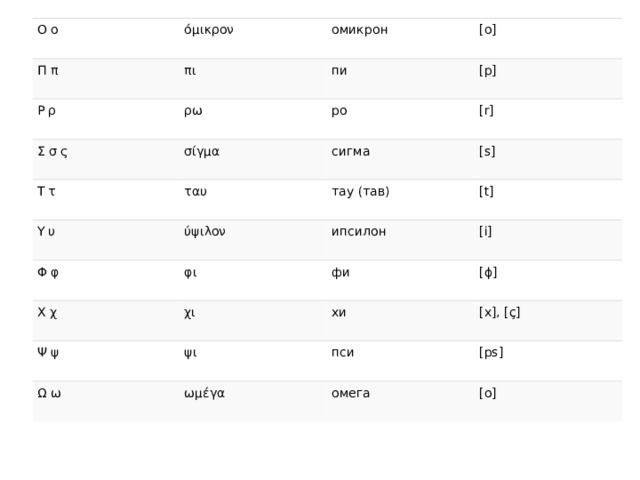
Task: Click the Russian name ипсилон
Action: [358, 232]
